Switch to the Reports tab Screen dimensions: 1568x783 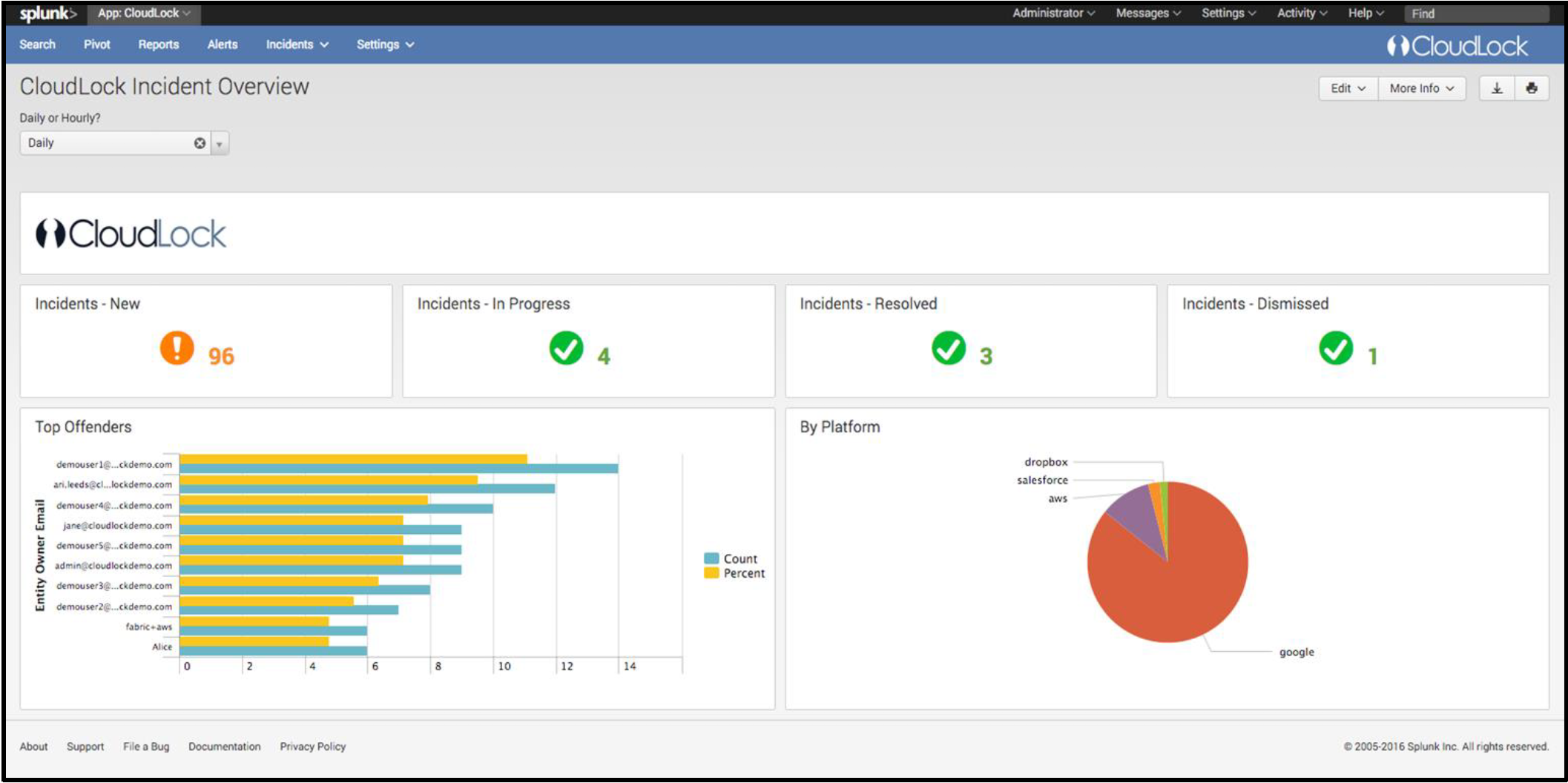coord(158,44)
